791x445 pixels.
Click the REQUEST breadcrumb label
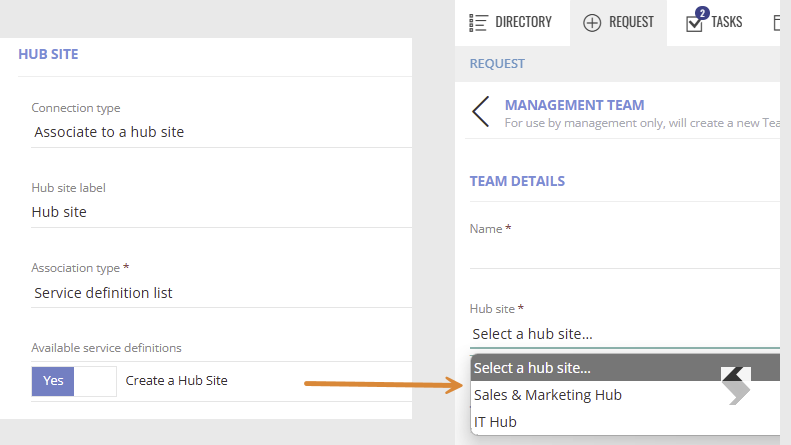point(497,64)
